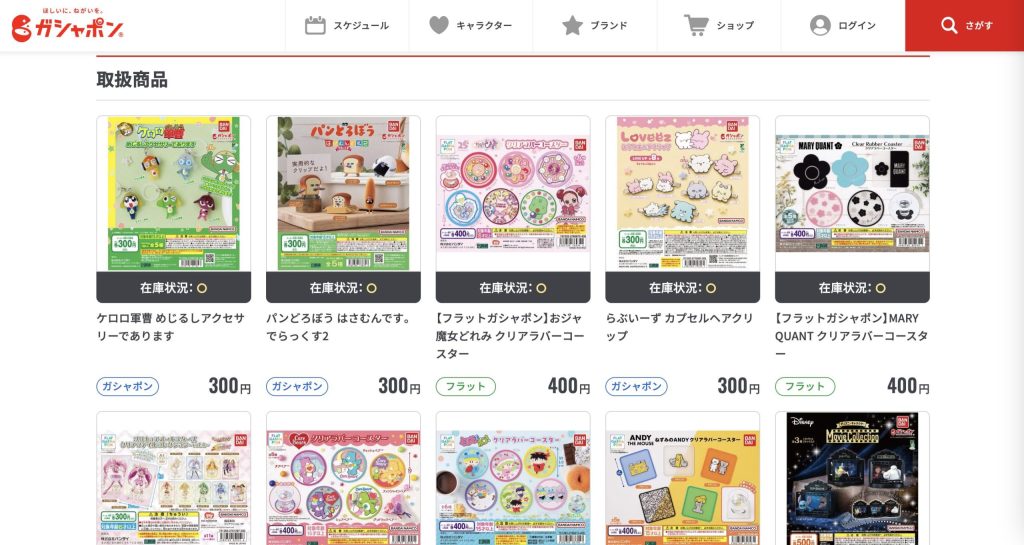Screen dimensions: 1024x545
Task: Click the login user avatar icon
Action: coord(820,25)
